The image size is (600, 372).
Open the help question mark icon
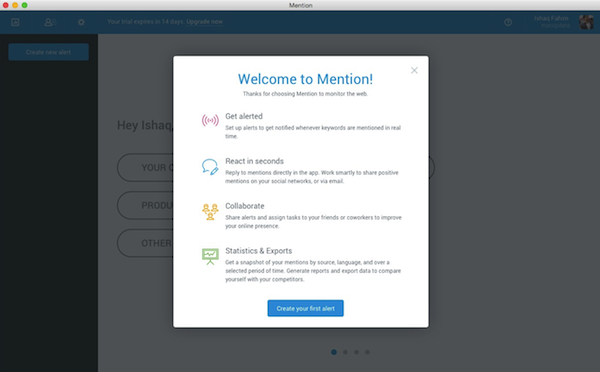coord(508,22)
